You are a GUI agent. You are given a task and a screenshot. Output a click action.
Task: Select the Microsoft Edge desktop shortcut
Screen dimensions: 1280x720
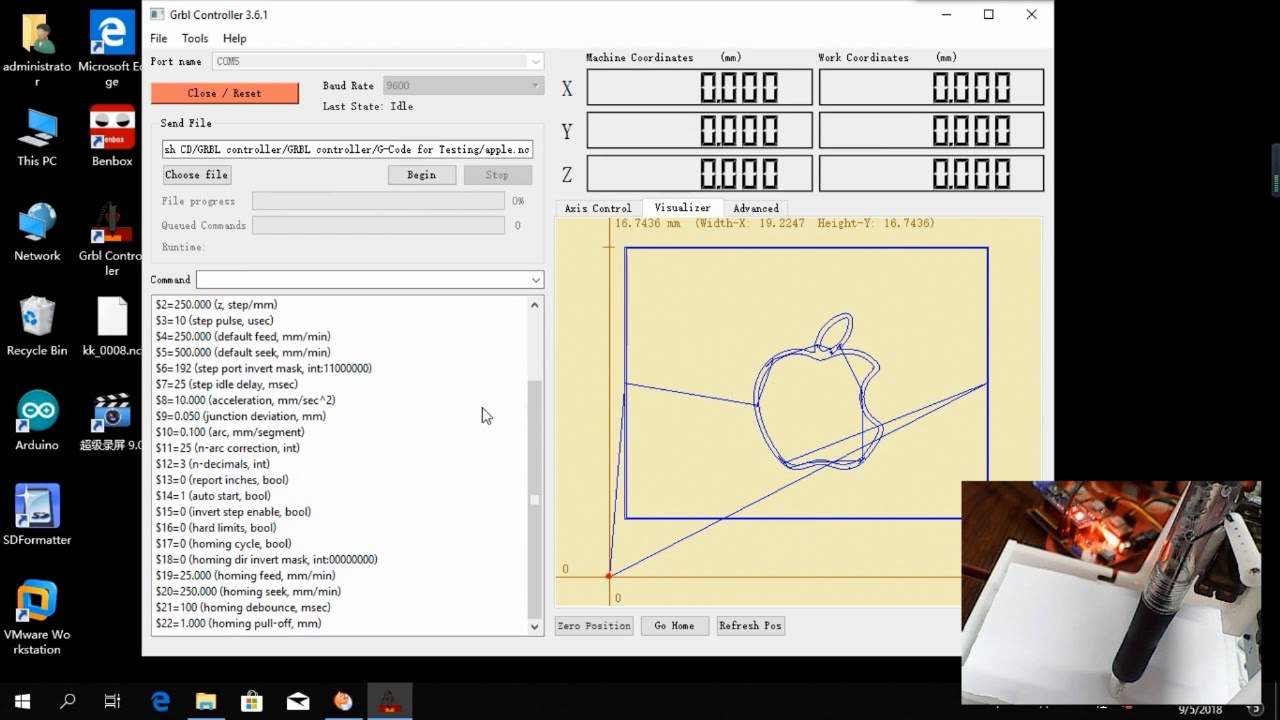(112, 50)
